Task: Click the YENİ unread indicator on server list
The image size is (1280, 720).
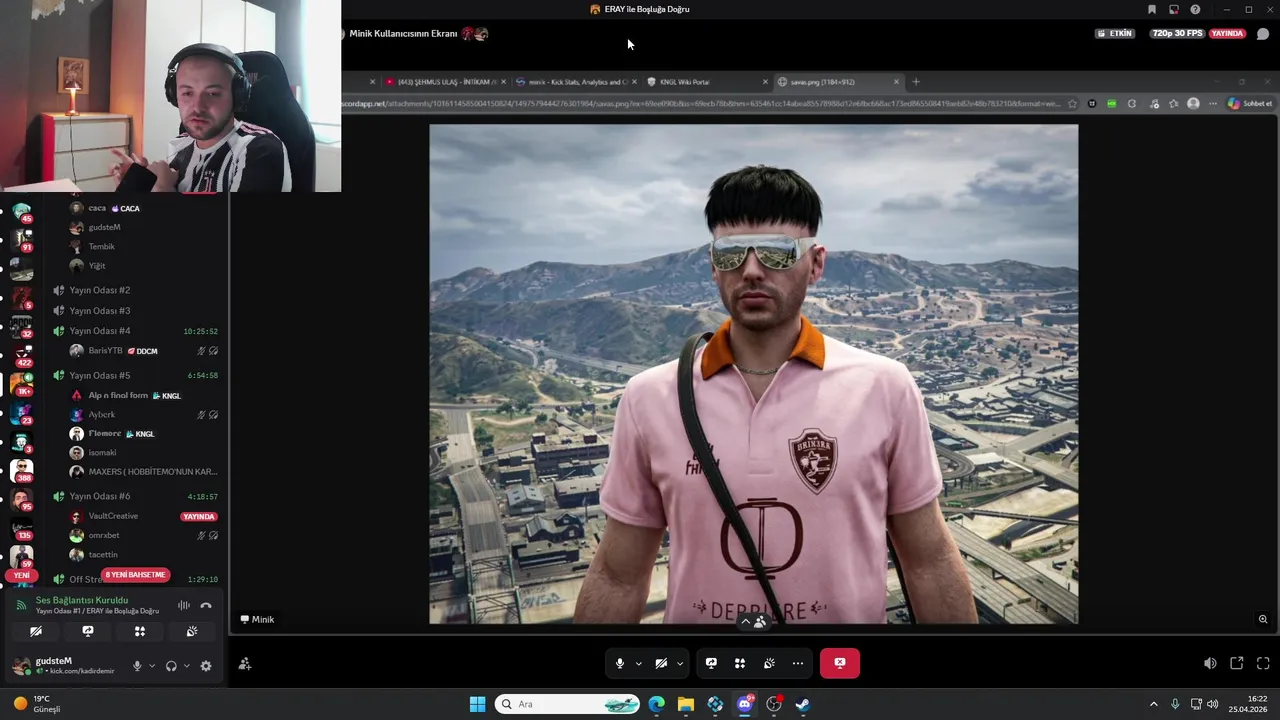Action: [21, 576]
